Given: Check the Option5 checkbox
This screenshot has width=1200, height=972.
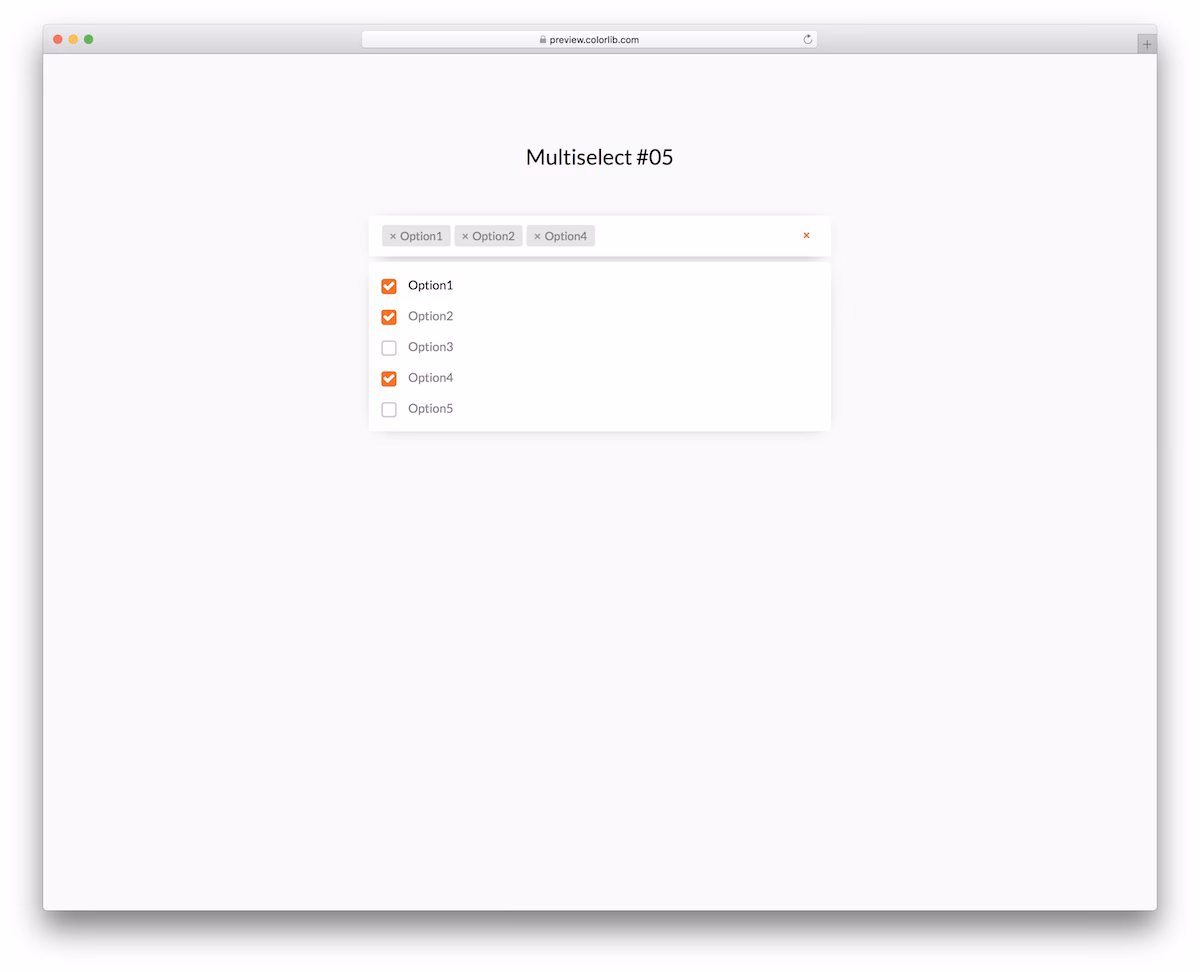Looking at the screenshot, I should (389, 410).
